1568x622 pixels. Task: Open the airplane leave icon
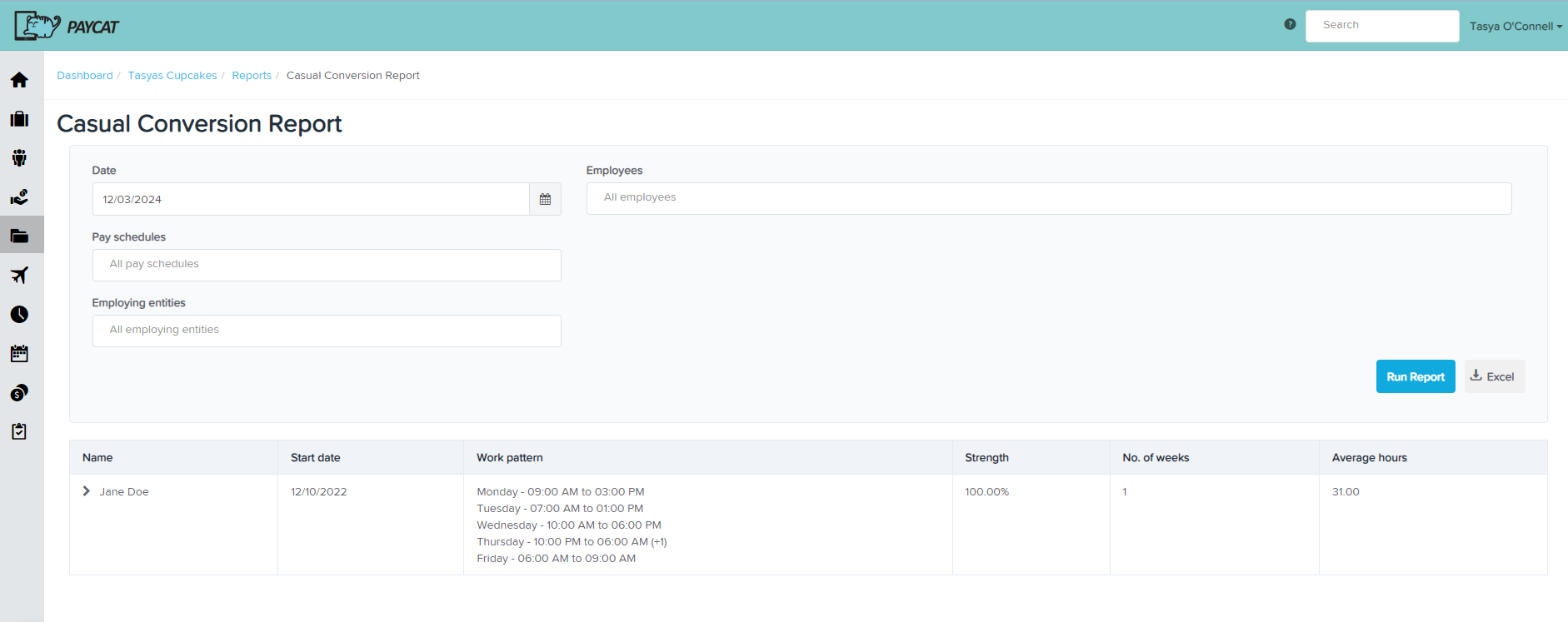pyautogui.click(x=19, y=276)
